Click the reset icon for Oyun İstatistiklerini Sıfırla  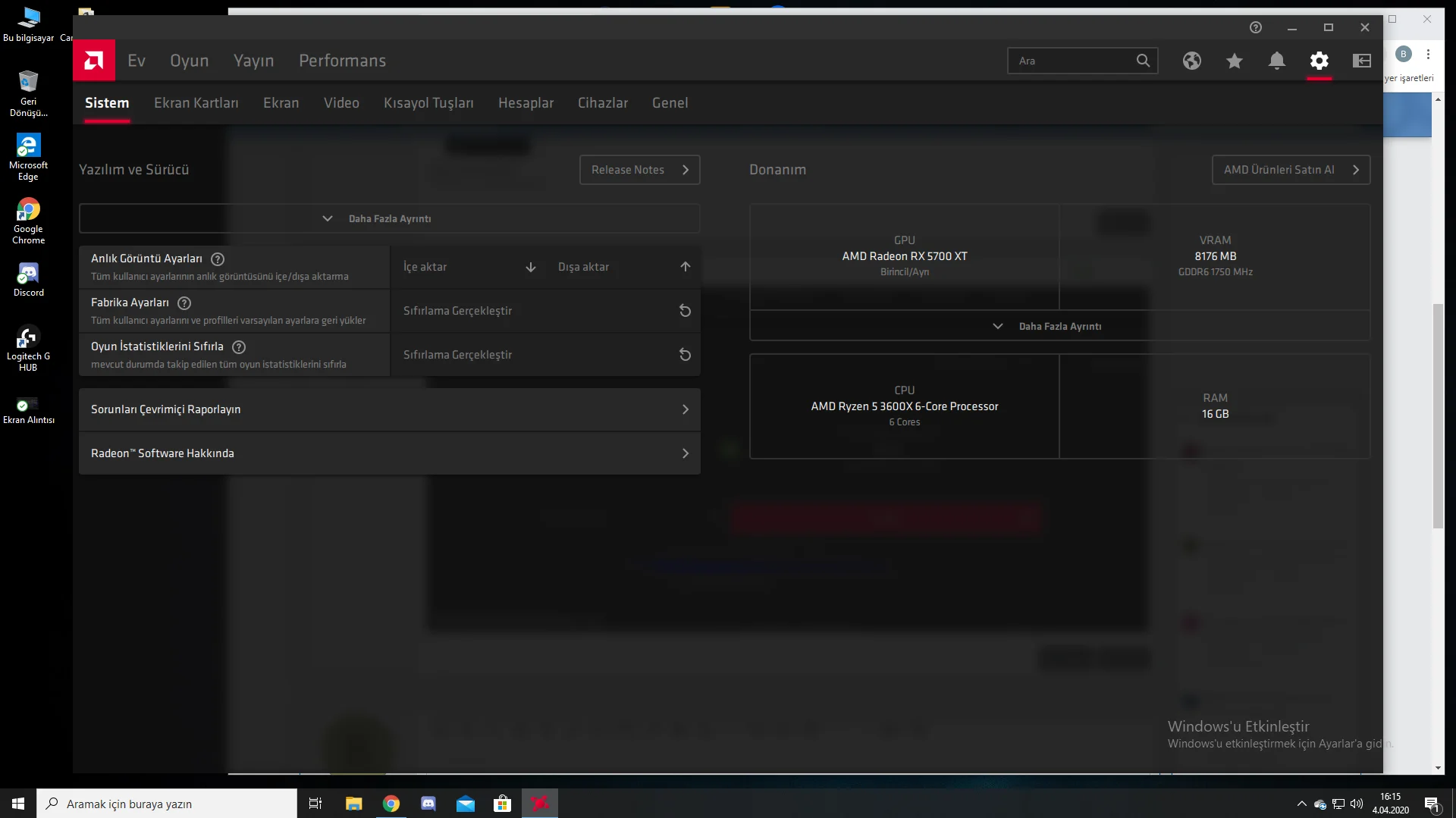(x=685, y=355)
